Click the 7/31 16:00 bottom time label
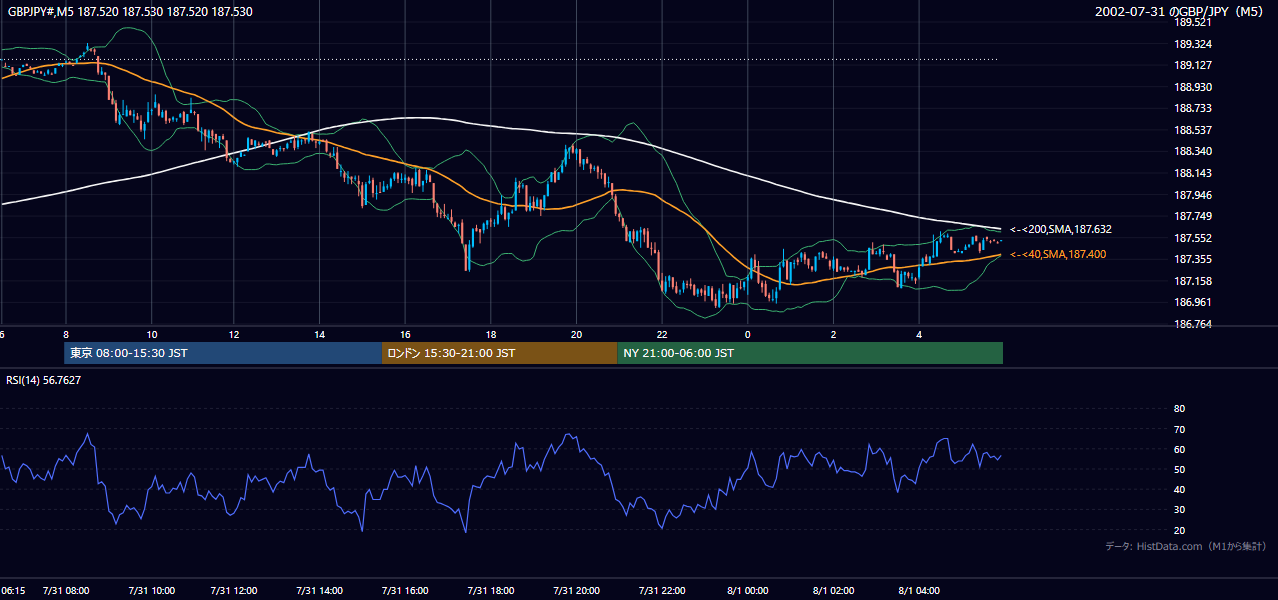 pyautogui.click(x=405, y=591)
